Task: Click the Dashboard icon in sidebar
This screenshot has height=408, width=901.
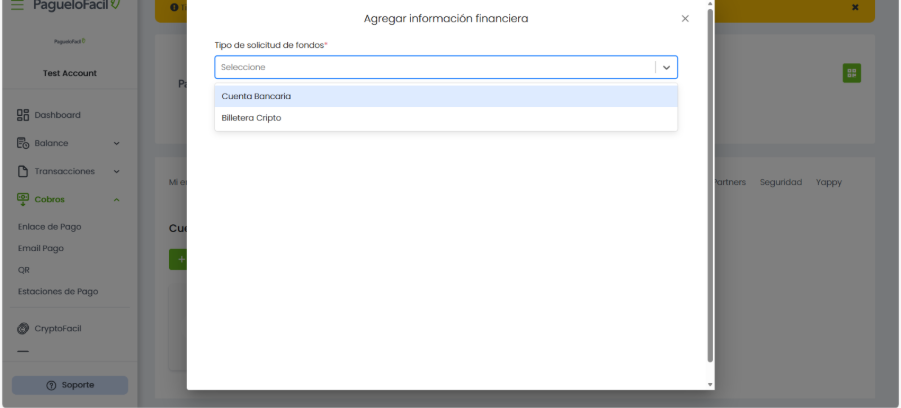Action: coord(23,115)
